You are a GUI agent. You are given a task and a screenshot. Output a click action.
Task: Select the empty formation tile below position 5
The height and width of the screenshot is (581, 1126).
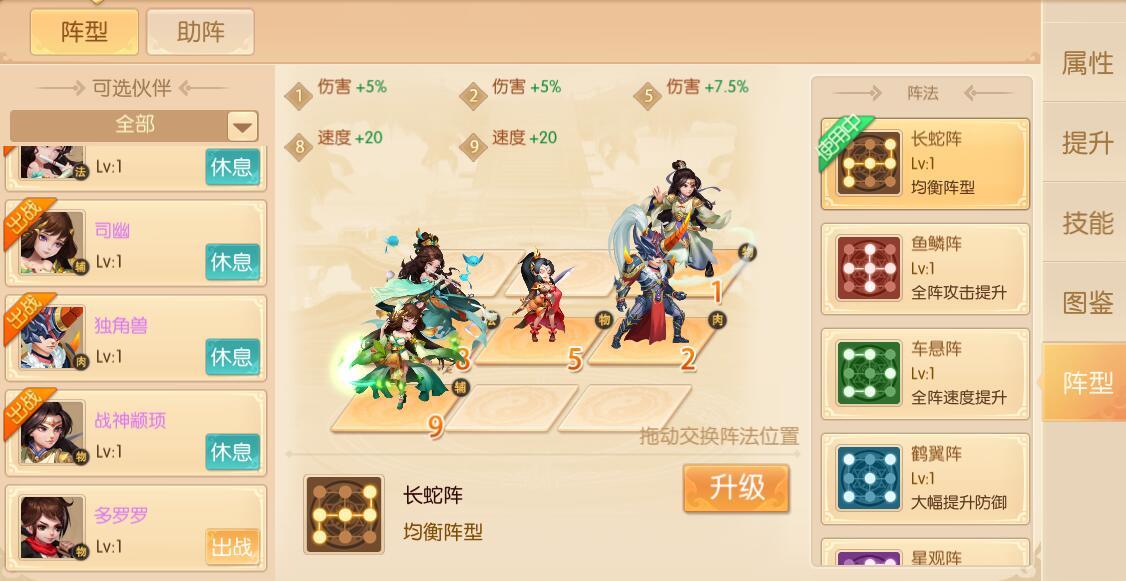(x=511, y=407)
